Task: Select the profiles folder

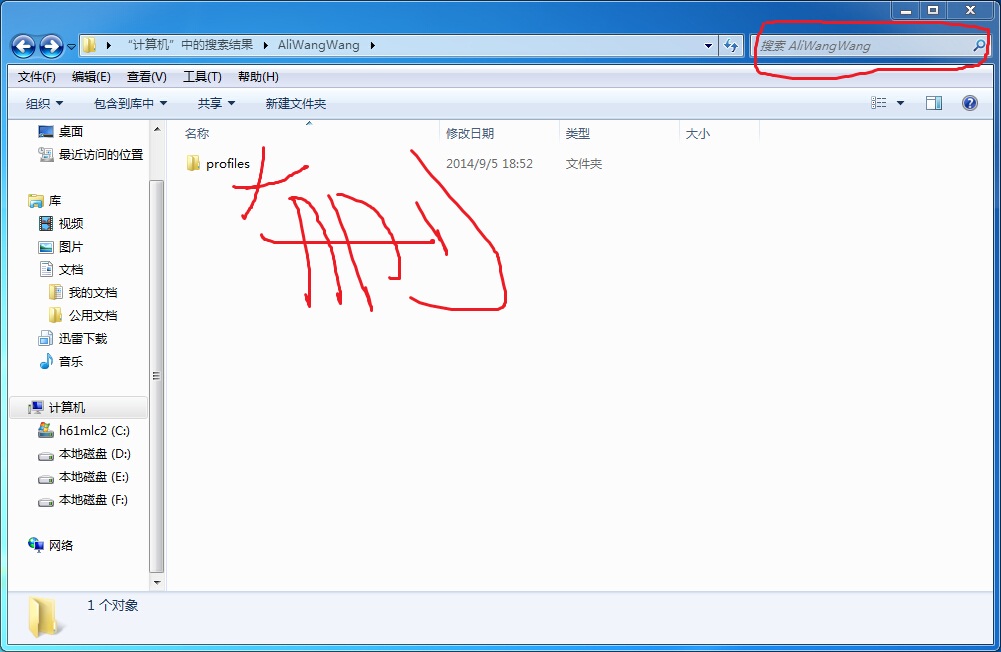Action: click(x=218, y=163)
